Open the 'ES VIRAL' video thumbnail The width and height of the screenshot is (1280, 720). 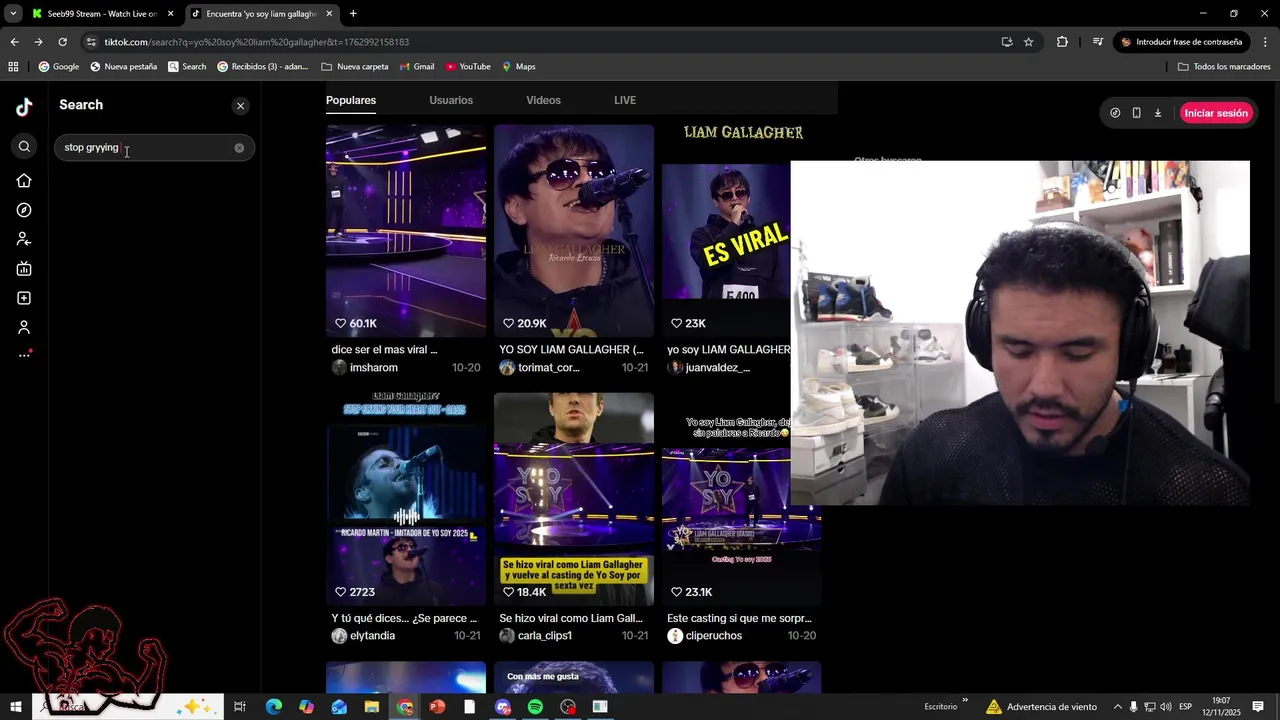[726, 231]
